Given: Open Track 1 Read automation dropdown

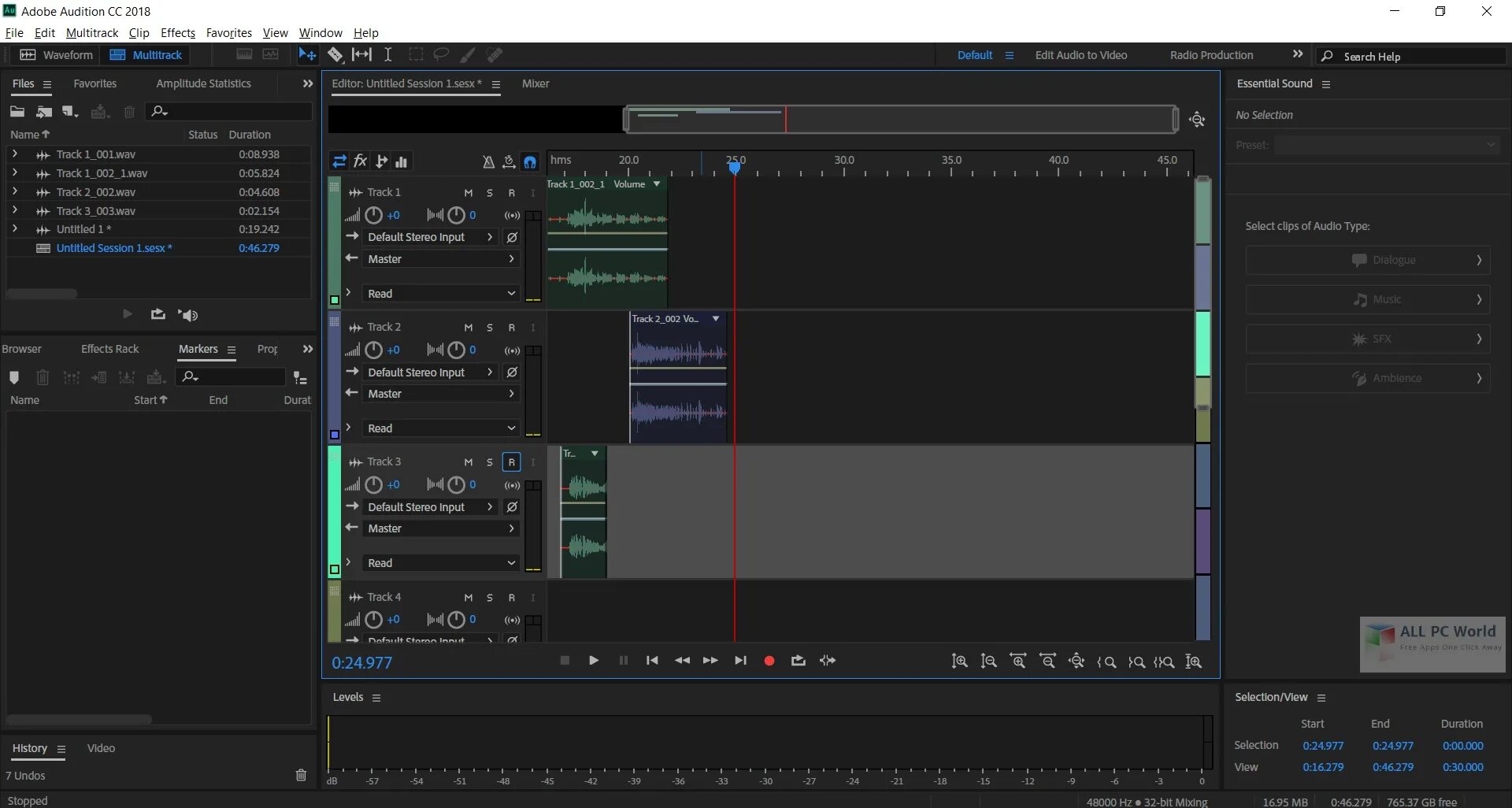Looking at the screenshot, I should click(440, 294).
